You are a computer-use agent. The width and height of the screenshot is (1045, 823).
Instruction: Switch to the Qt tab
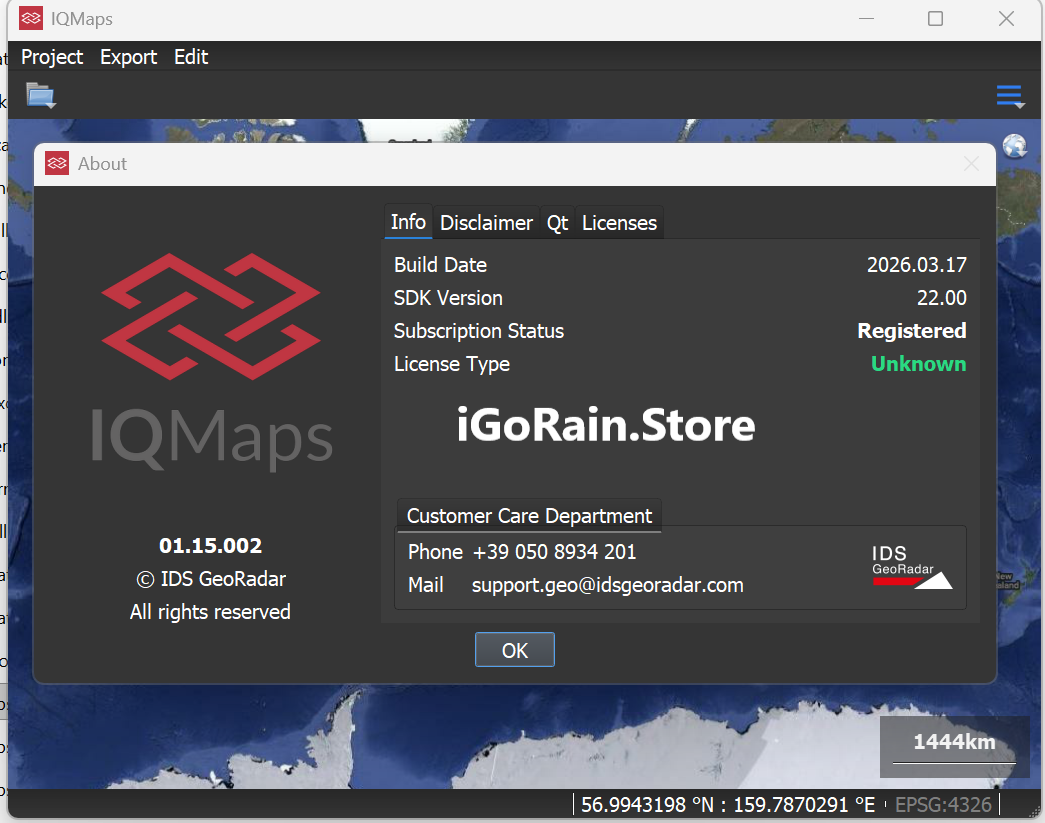[557, 223]
